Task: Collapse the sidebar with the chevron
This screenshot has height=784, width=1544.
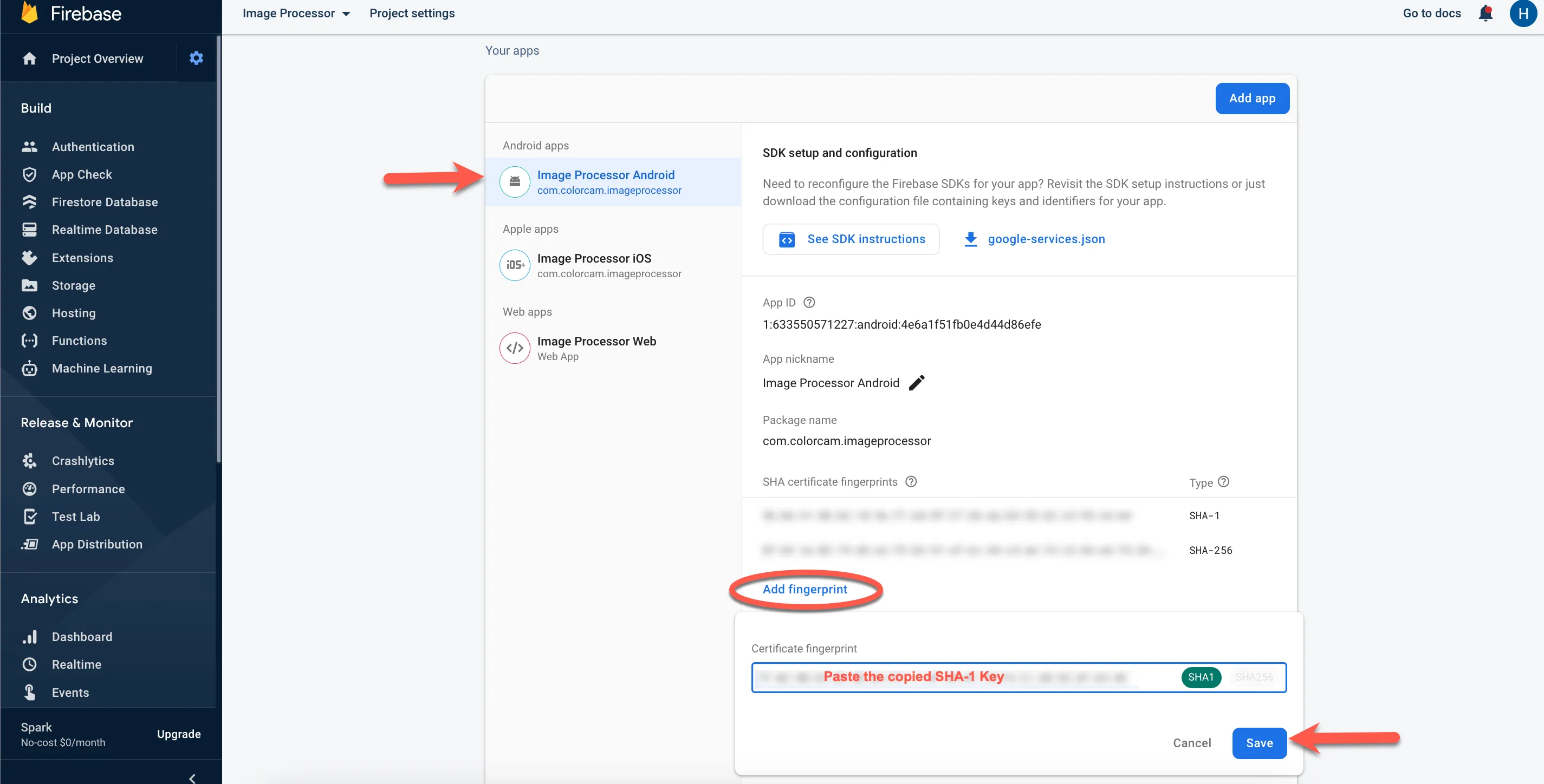Action: point(192,778)
